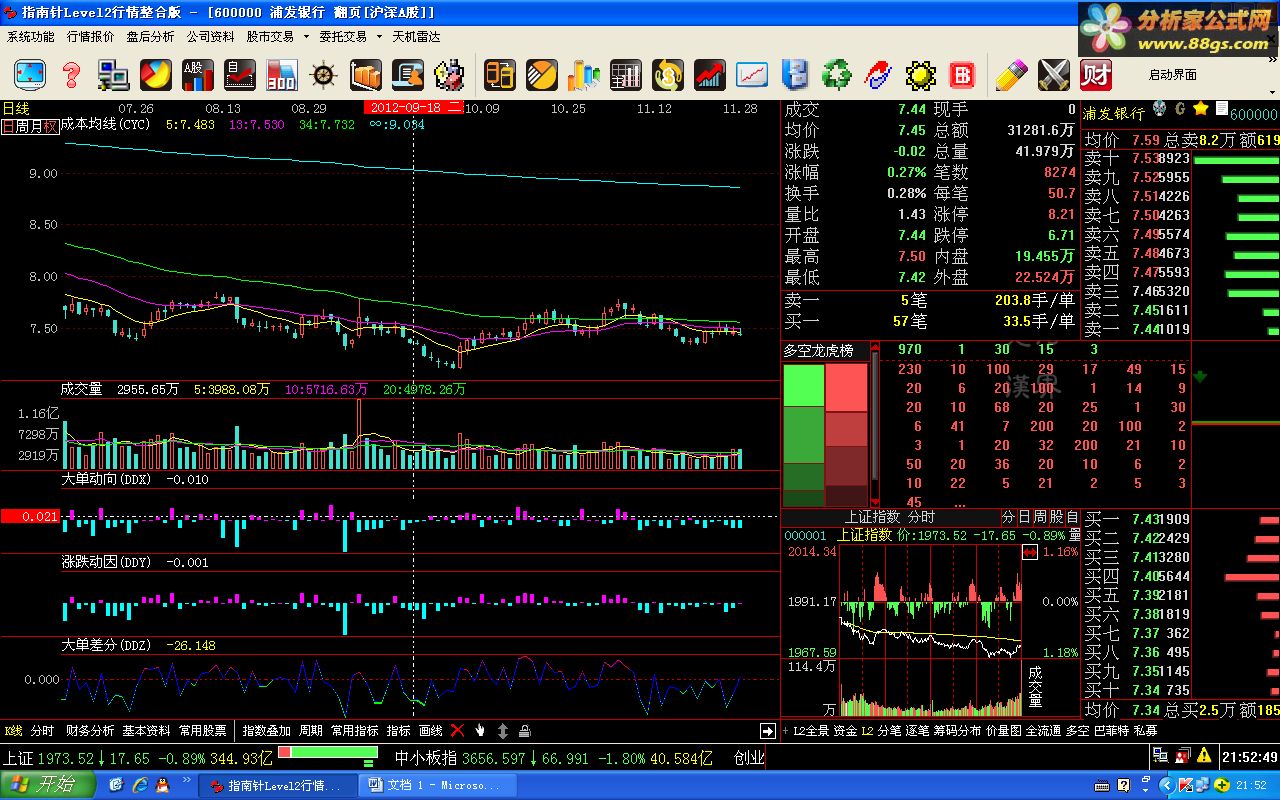Image resolution: width=1280 pixels, height=800 pixels.
Task: Open the 盘后分析 menu
Action: (150, 37)
